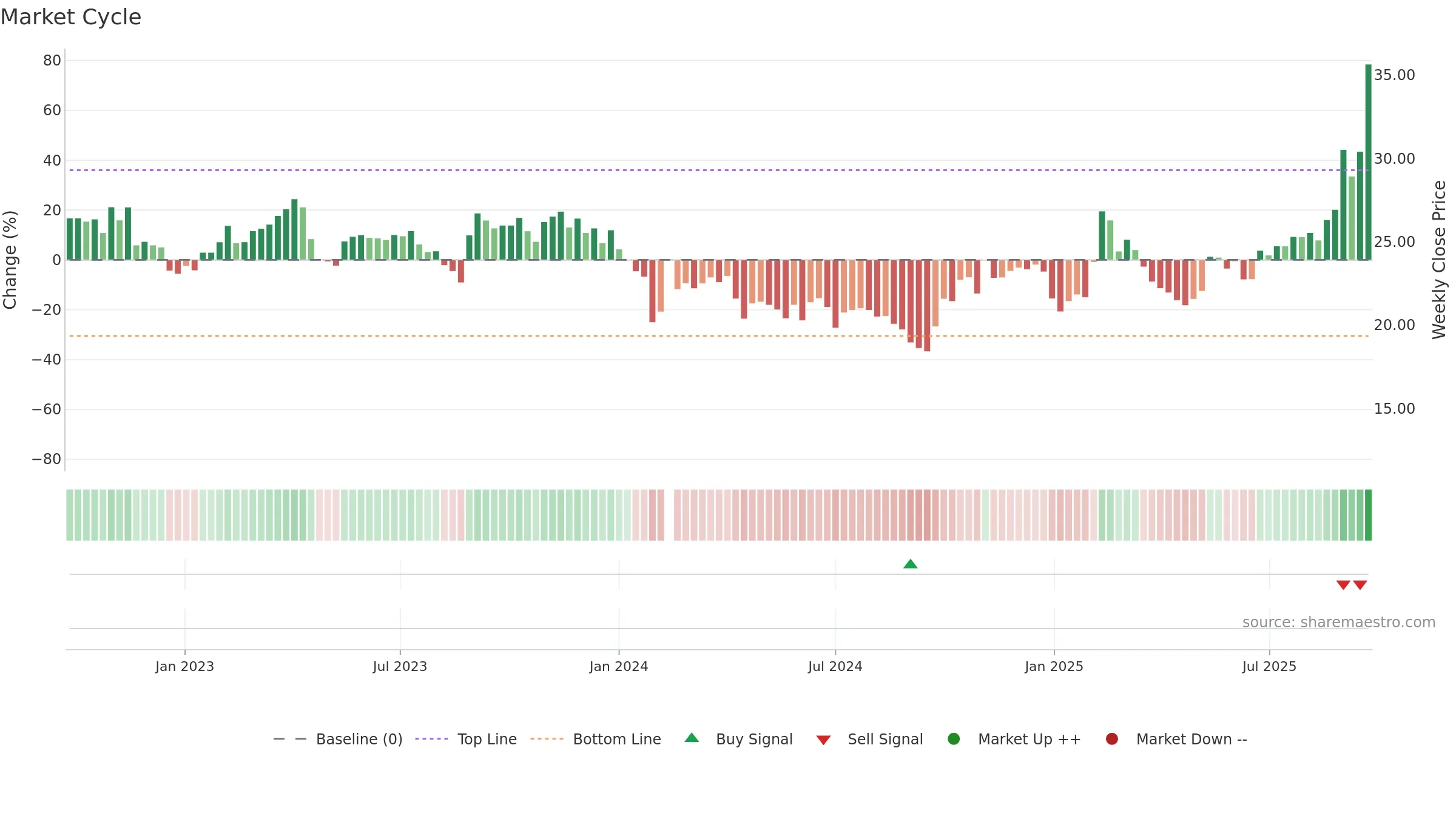
Task: Click the tallest green bar near 80
Action: pyautogui.click(x=1368, y=162)
